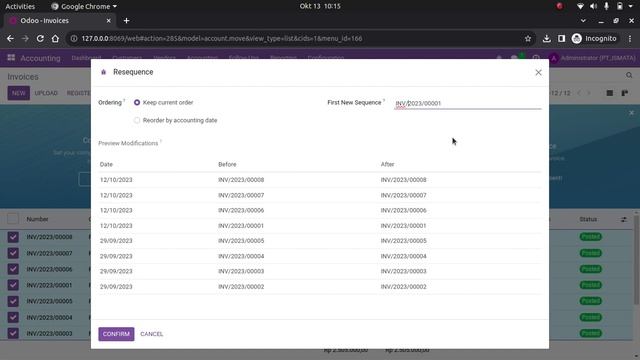The height and width of the screenshot is (360, 640).
Task: Close the Resequence dialog with X
Action: (538, 73)
